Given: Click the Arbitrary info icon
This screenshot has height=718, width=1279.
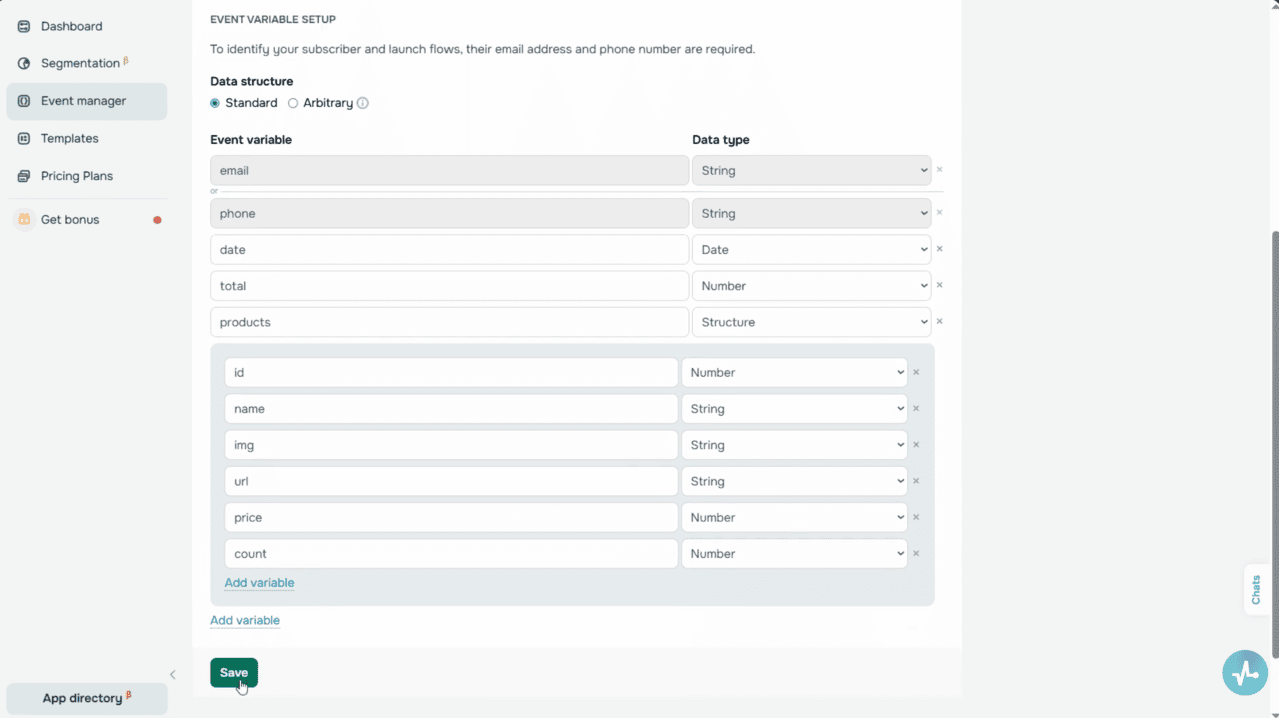Looking at the screenshot, I should (363, 103).
